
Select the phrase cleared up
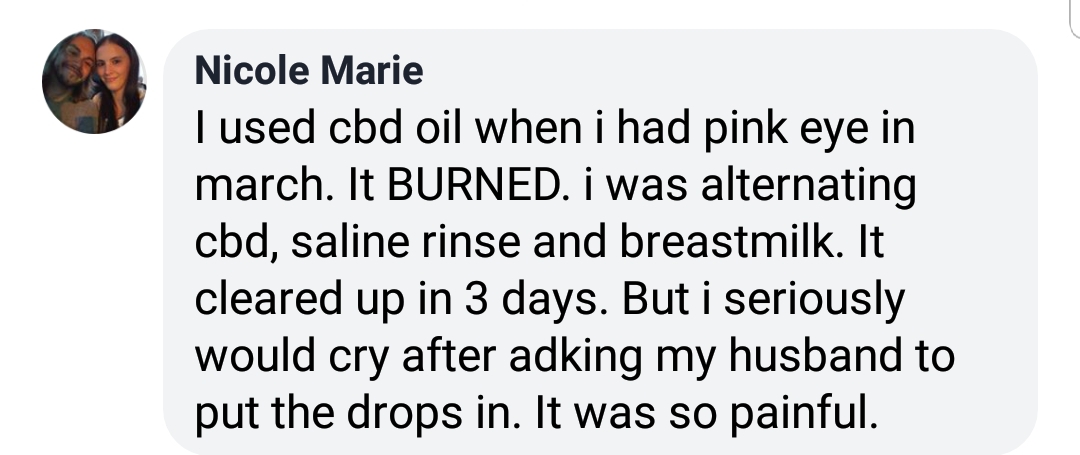click(x=296, y=301)
